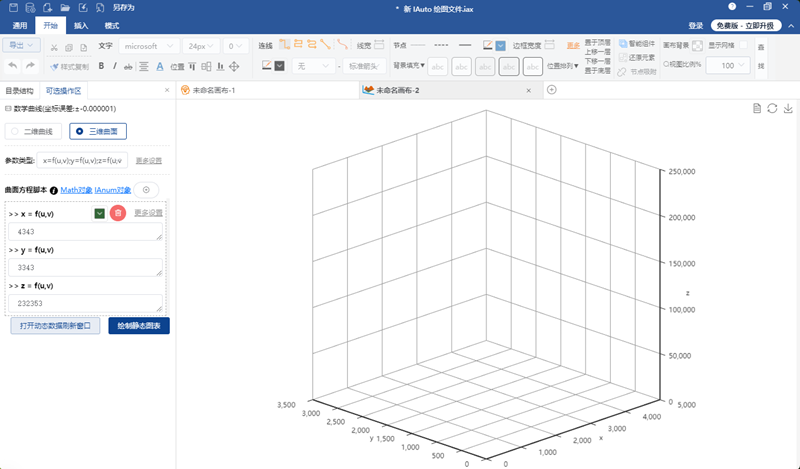Open the microsoft font dropdown
This screenshot has width=800, height=469.
click(149, 46)
